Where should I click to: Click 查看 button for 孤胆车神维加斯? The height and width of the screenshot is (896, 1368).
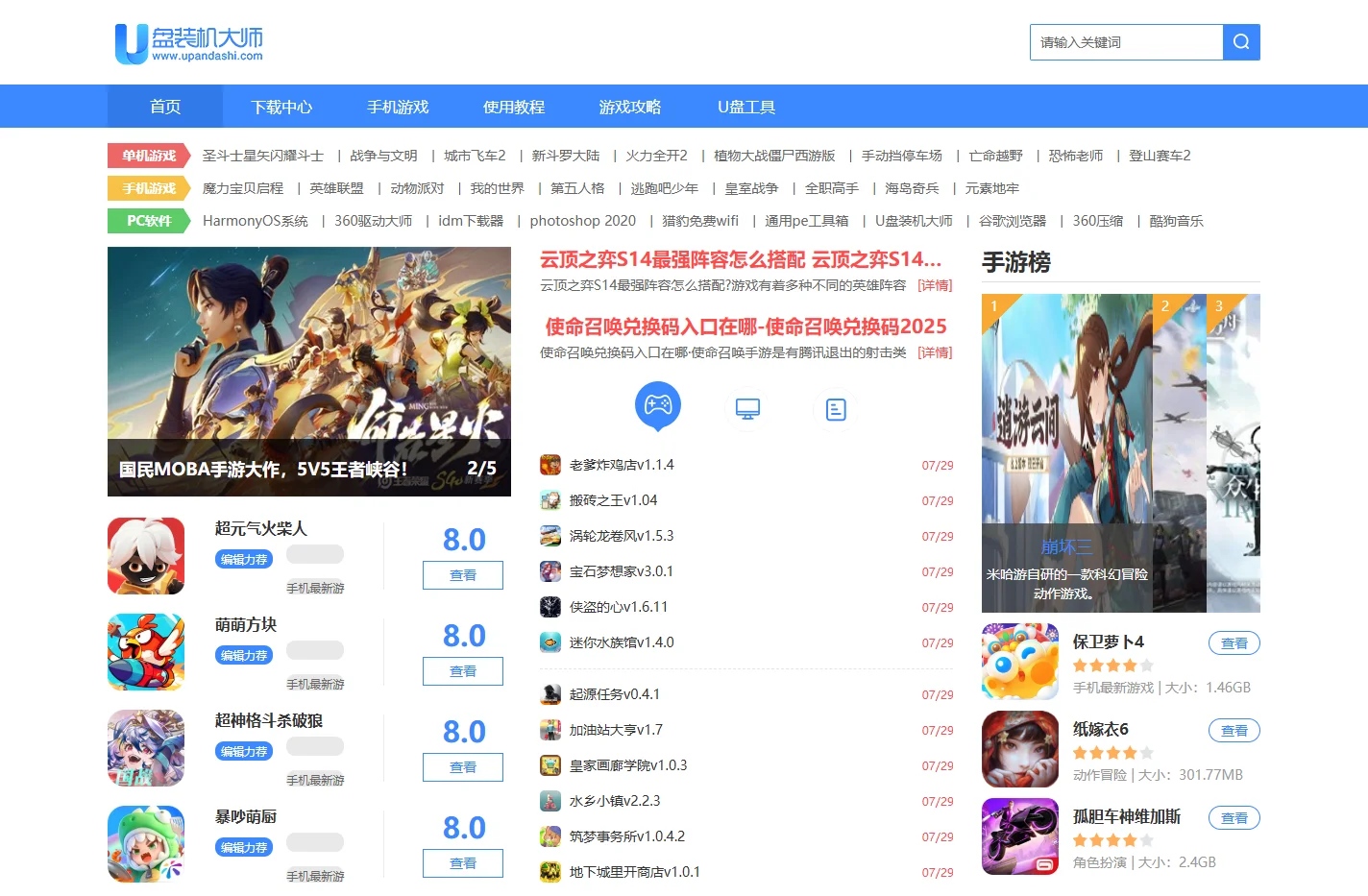click(1234, 818)
